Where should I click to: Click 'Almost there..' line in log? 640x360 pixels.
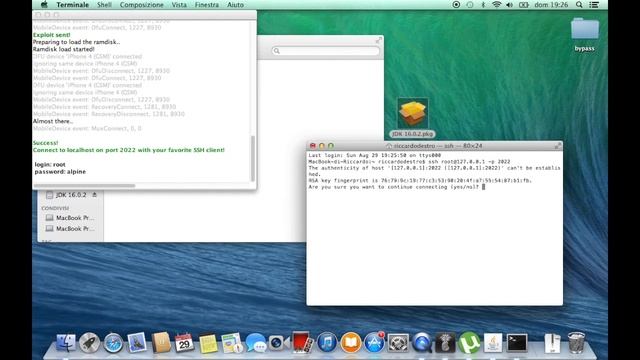pos(53,121)
